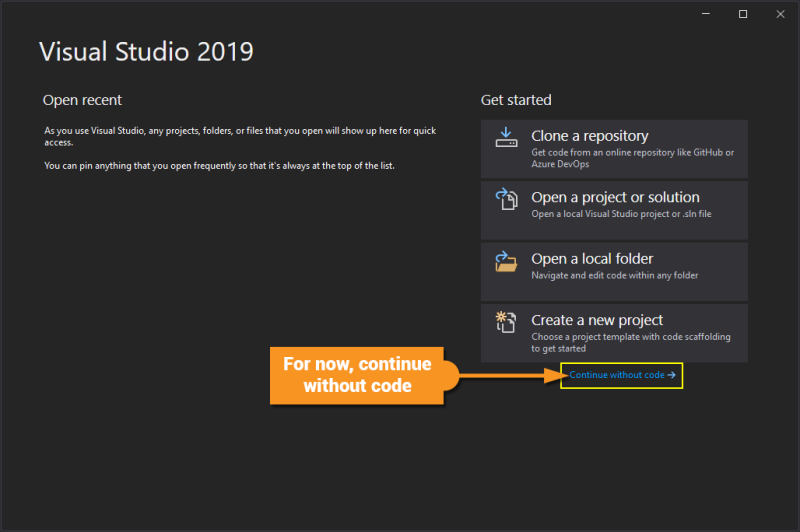The width and height of the screenshot is (800, 532).
Task: Click the Create a new project icon
Action: coord(506,322)
